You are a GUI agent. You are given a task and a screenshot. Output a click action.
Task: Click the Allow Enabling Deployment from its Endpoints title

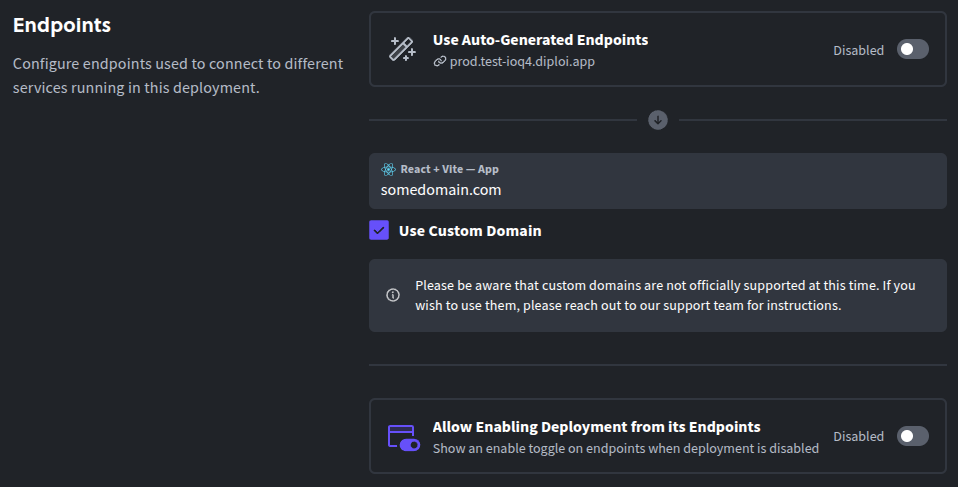596,427
